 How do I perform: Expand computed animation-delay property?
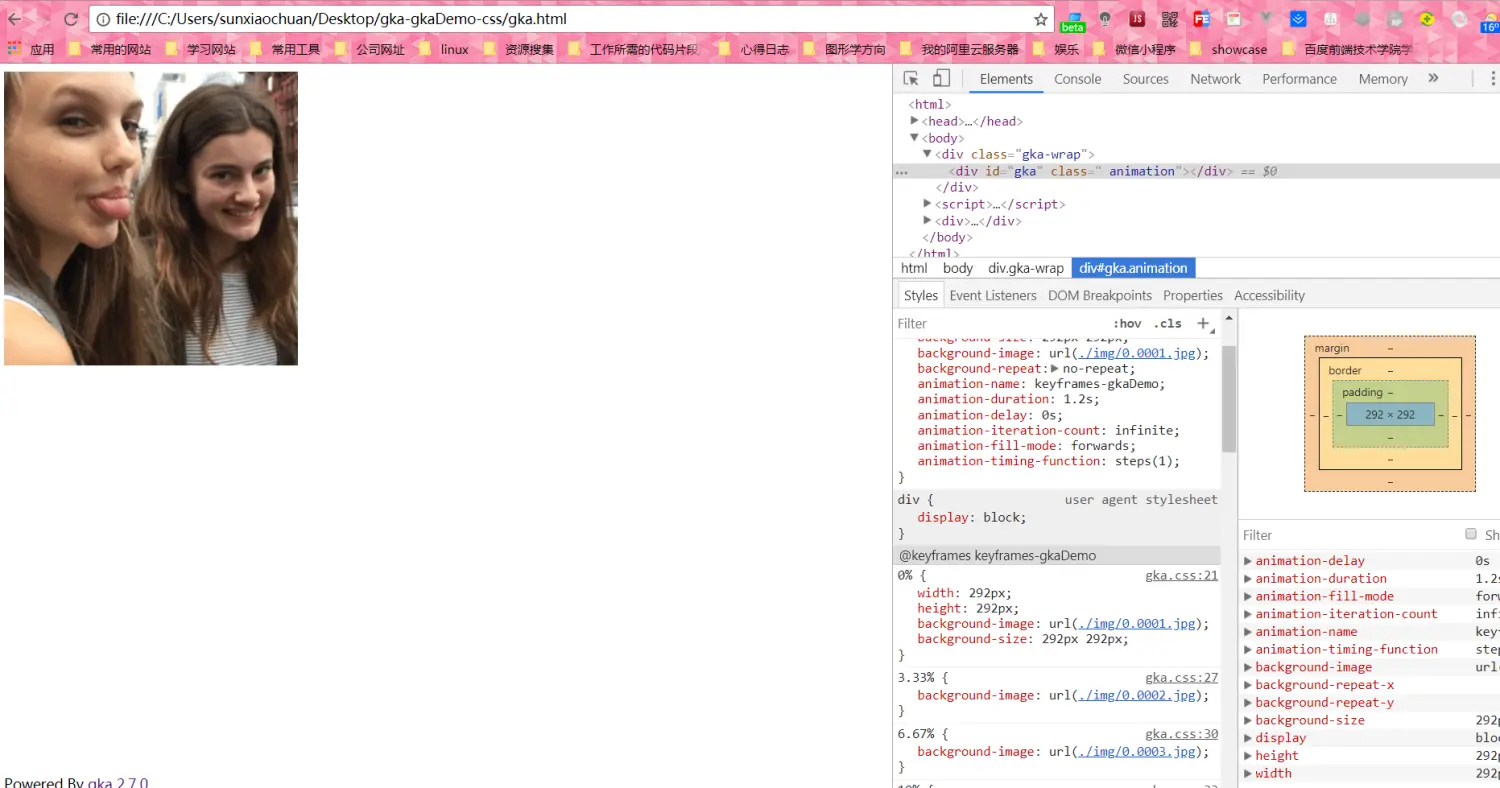click(1248, 561)
